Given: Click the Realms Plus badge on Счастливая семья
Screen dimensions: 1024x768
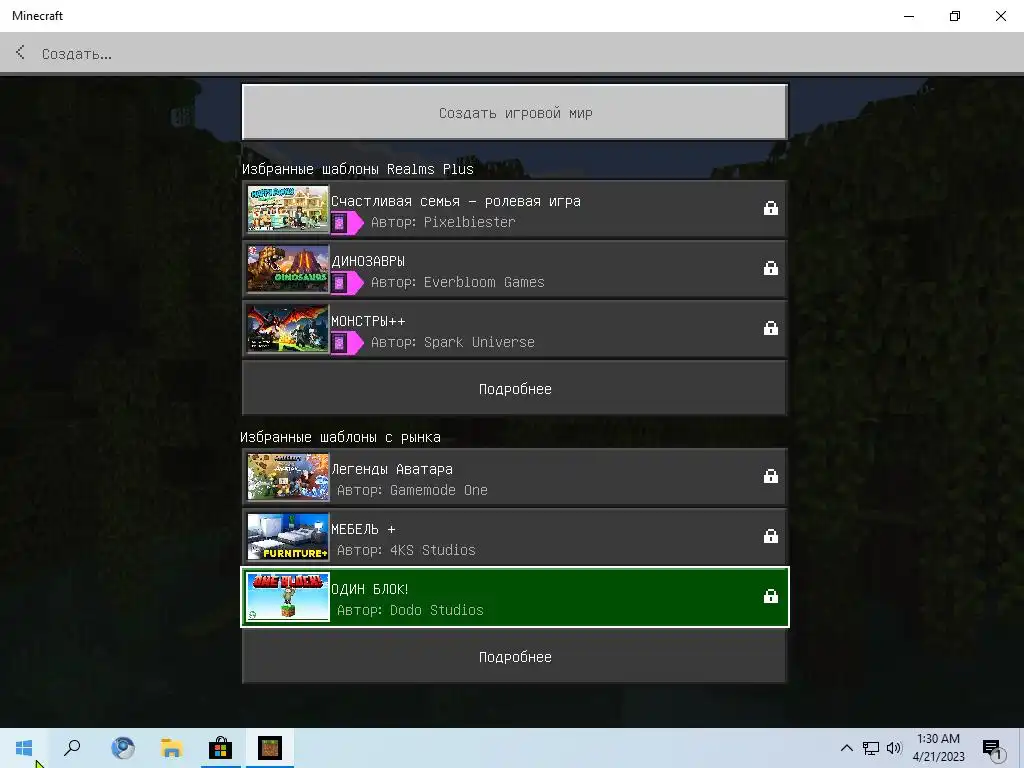Looking at the screenshot, I should coord(347,223).
